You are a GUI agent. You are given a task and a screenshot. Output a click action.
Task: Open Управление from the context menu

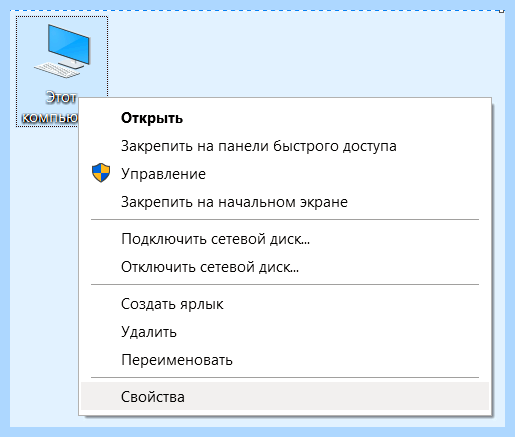click(x=285, y=174)
